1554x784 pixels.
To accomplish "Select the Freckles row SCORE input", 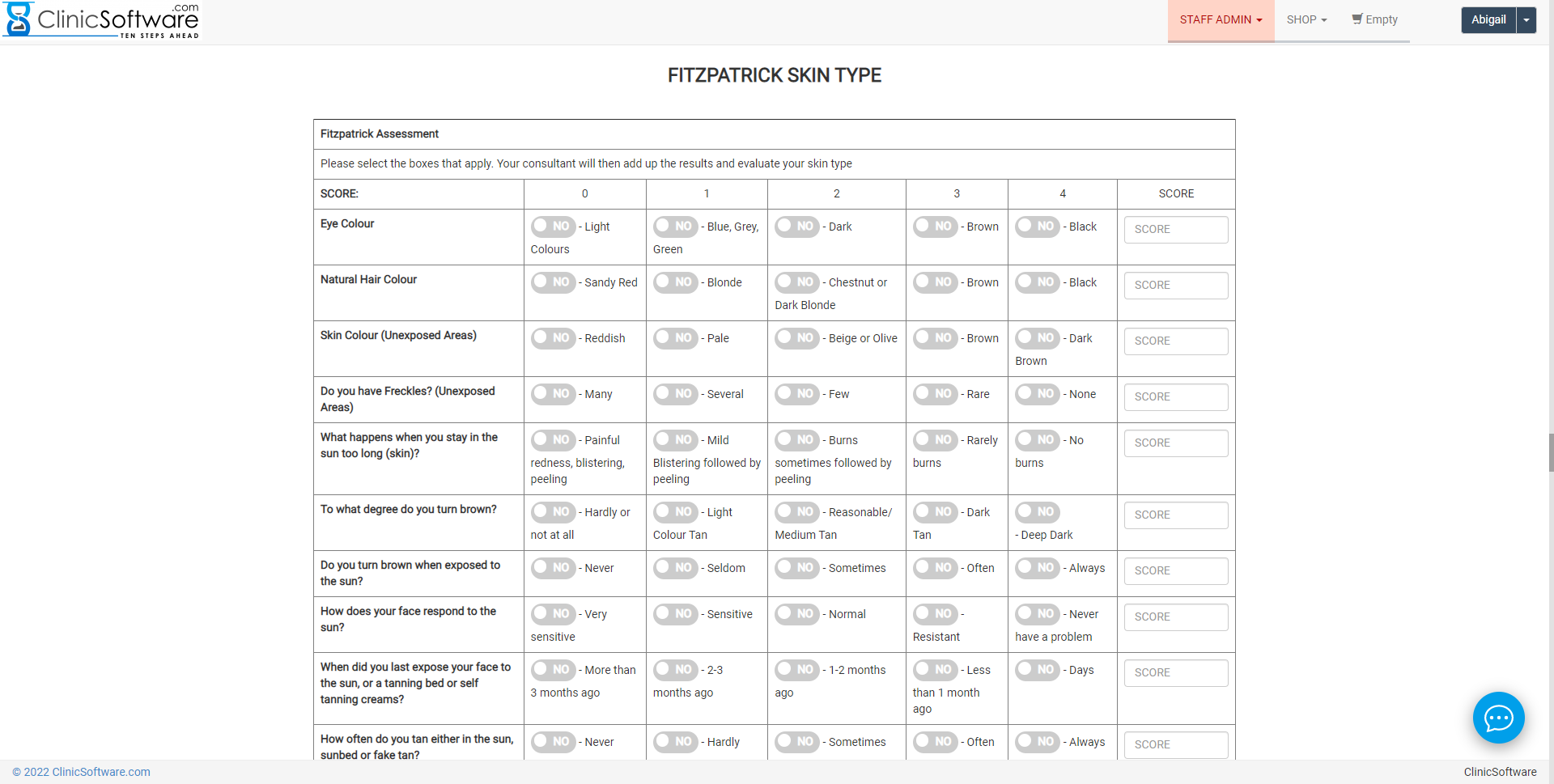I will pos(1175,397).
